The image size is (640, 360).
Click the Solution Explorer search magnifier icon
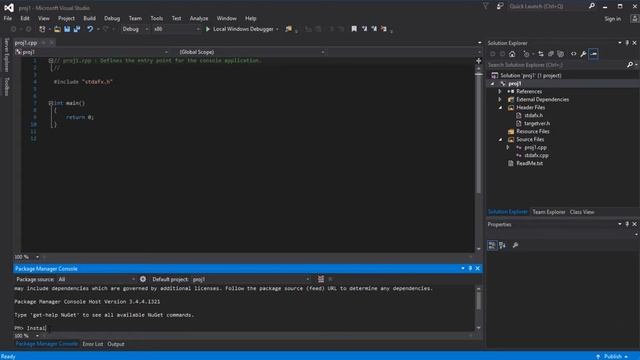click(x=630, y=65)
